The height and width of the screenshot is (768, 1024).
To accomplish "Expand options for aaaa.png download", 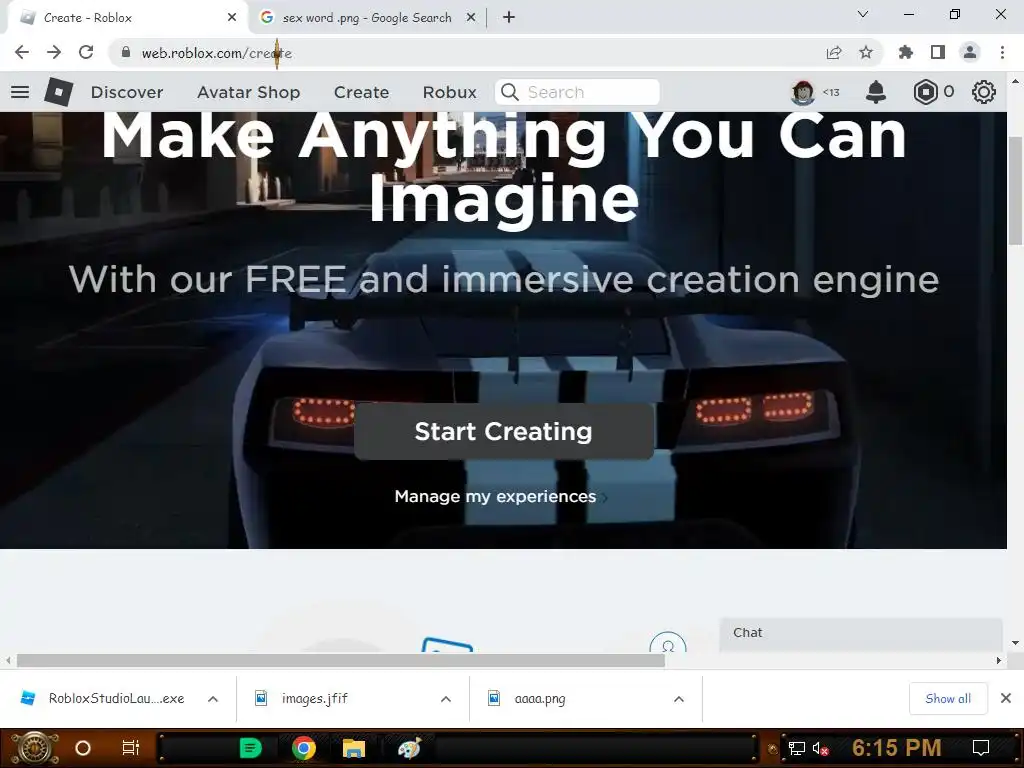I will click(679, 699).
